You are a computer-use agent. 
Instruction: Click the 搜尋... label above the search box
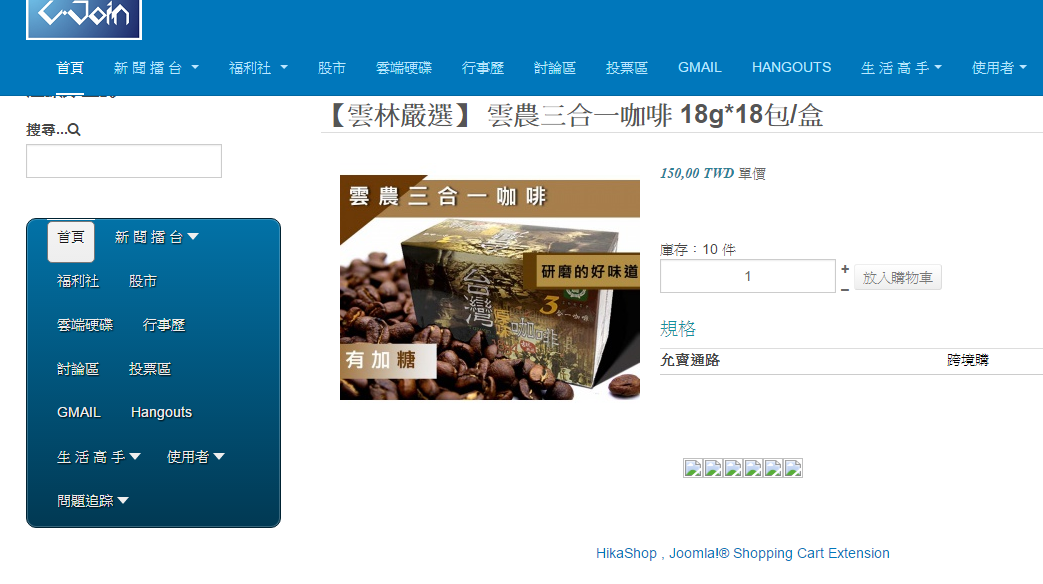tap(45, 130)
